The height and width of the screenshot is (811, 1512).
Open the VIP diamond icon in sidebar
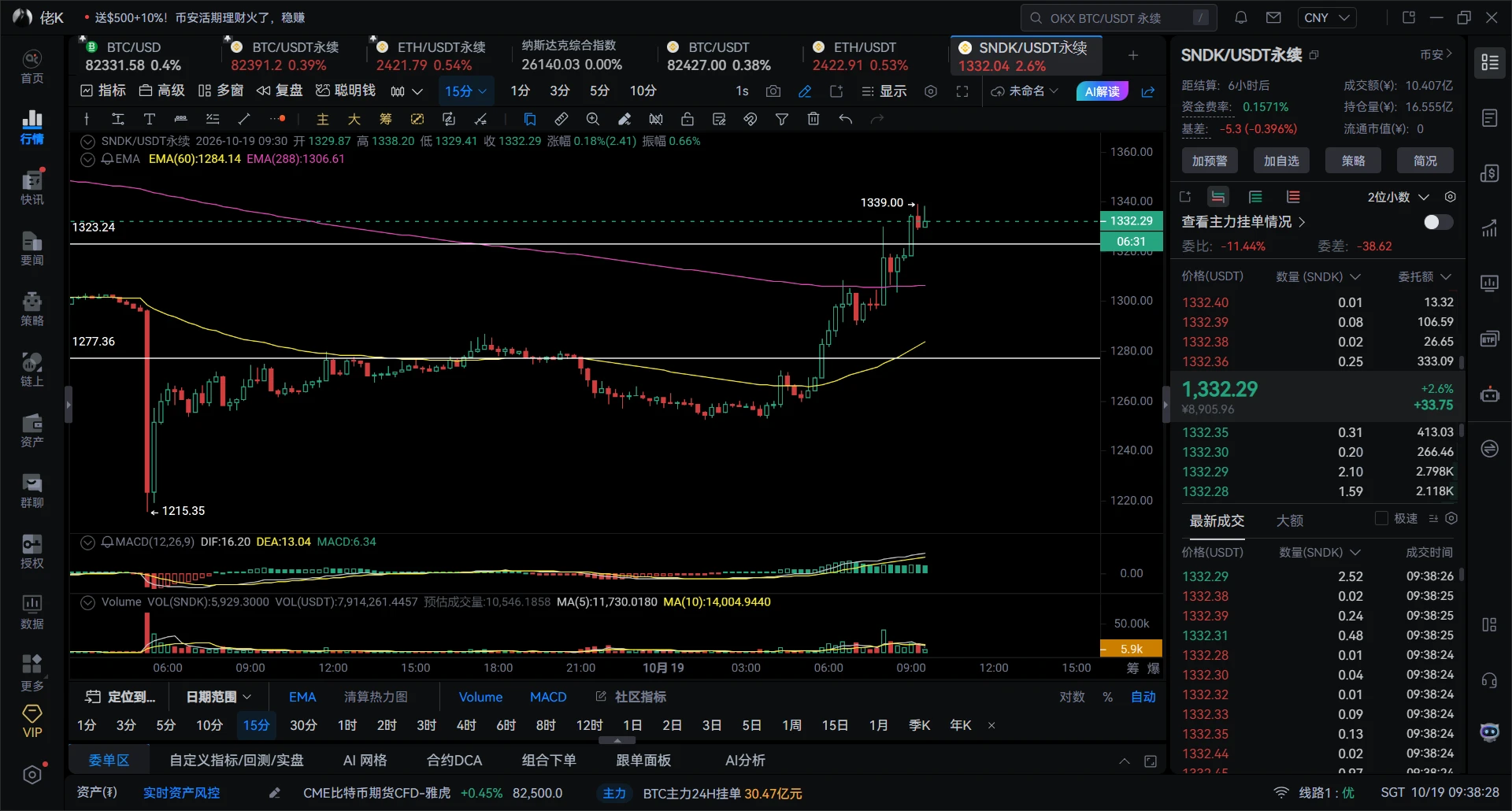coord(32,721)
